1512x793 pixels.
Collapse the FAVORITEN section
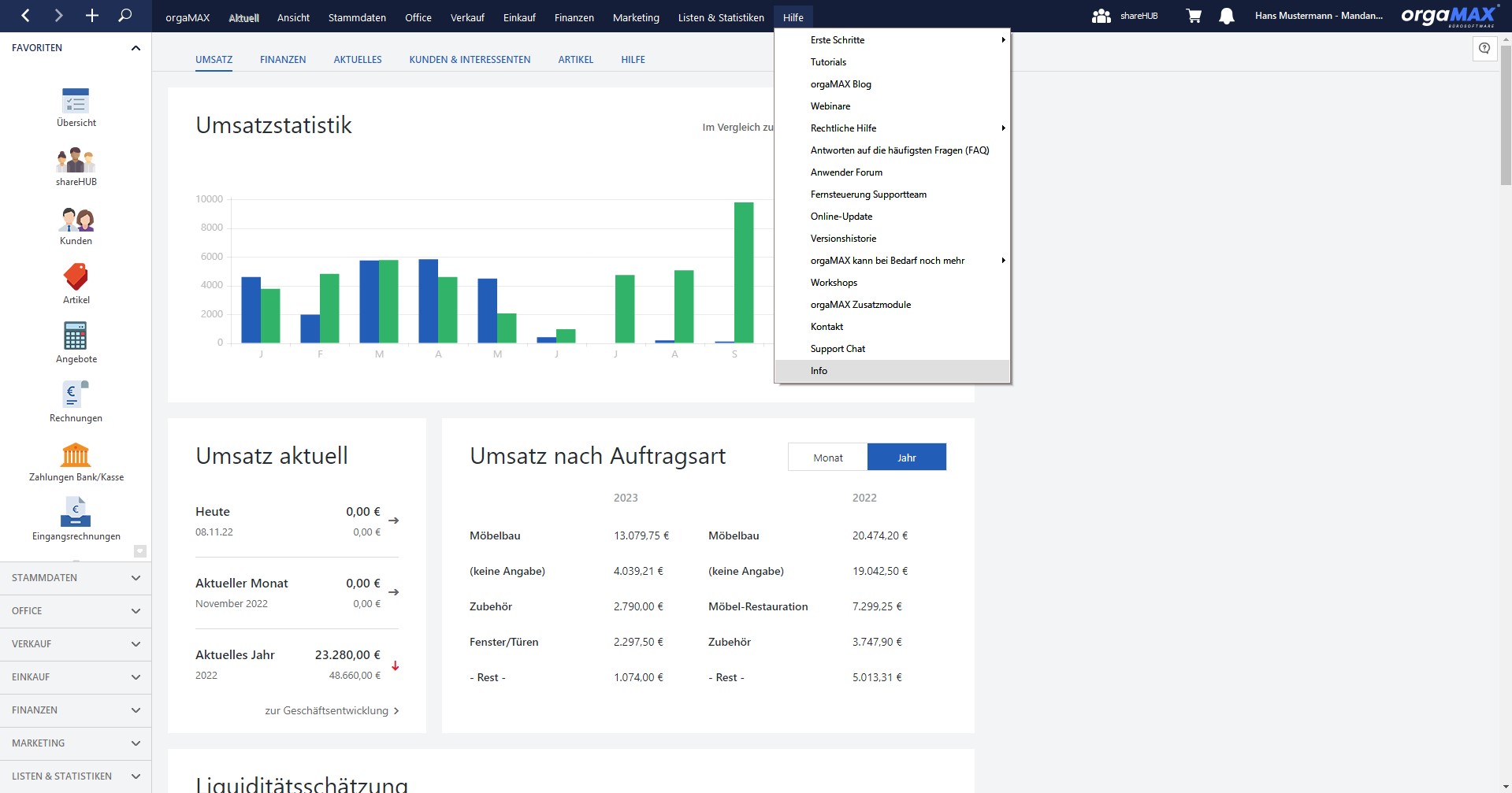click(x=136, y=48)
